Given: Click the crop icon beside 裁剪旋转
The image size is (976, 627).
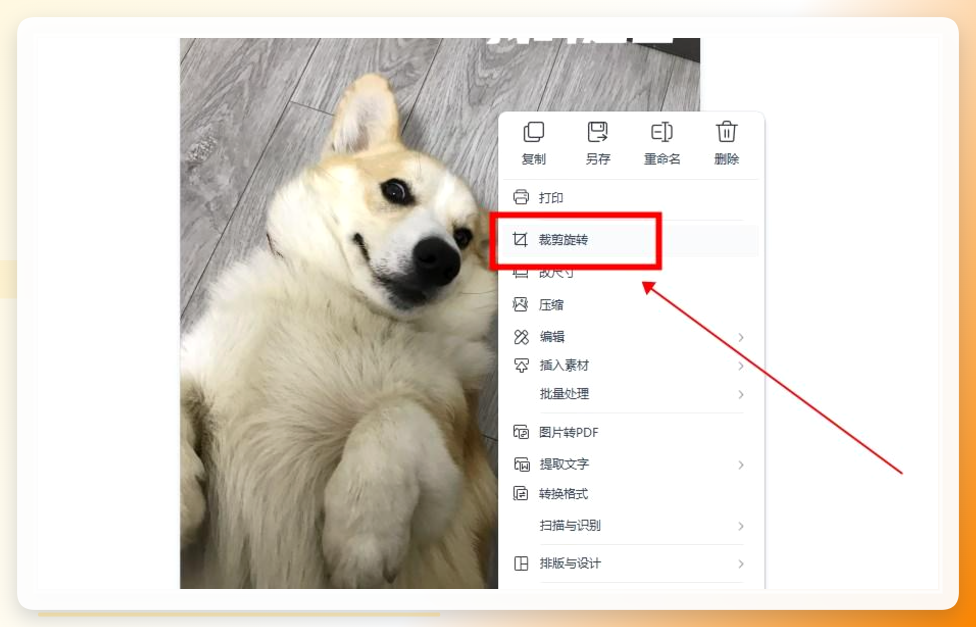Looking at the screenshot, I should (x=520, y=240).
